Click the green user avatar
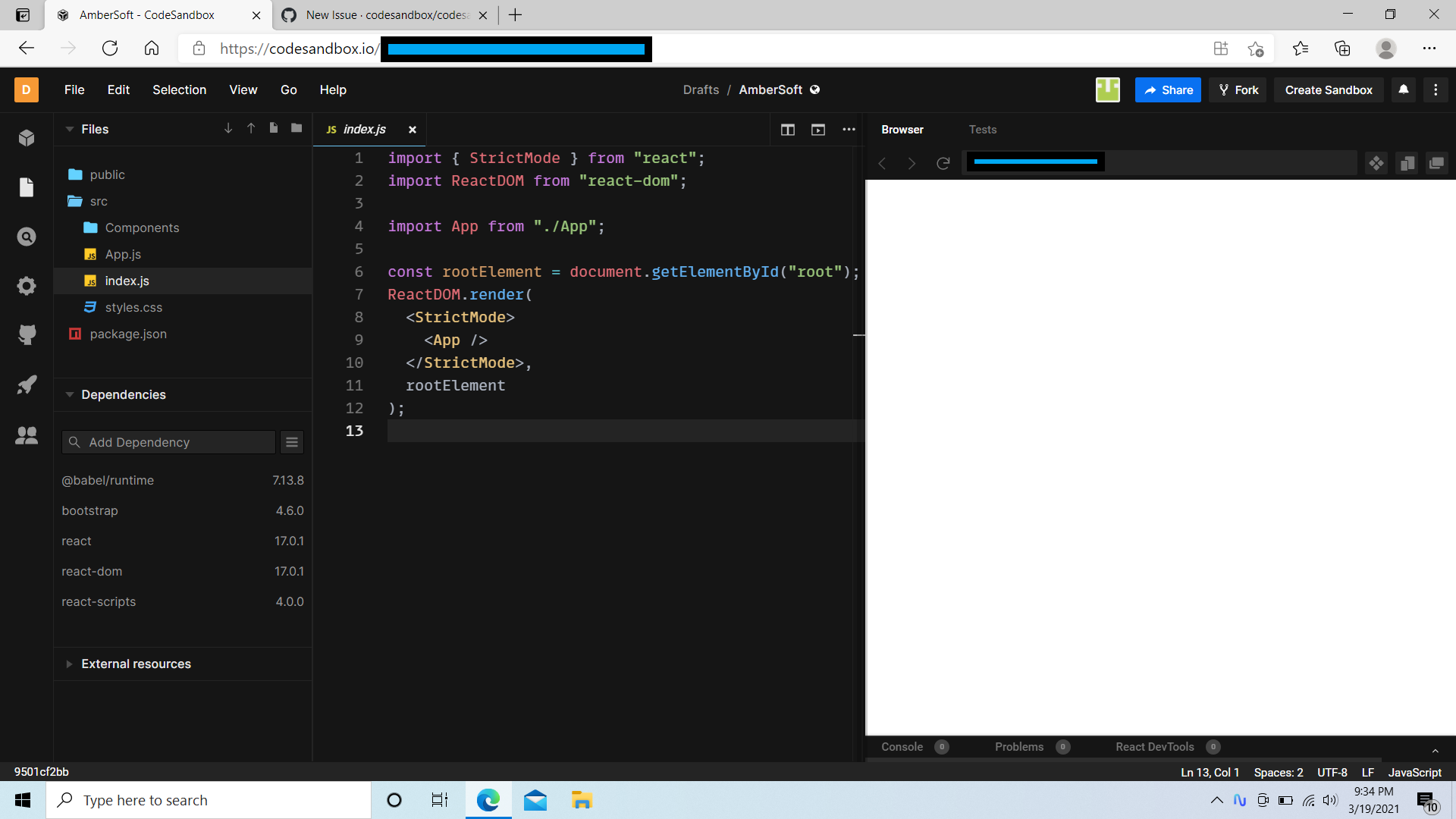Image resolution: width=1456 pixels, height=819 pixels. 1108,89
